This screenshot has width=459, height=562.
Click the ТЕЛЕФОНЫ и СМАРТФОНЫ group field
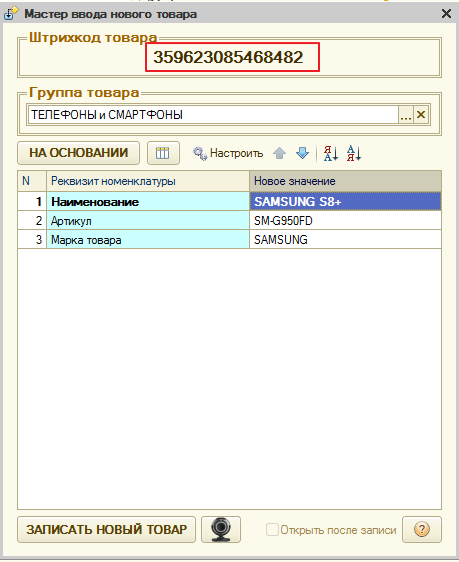click(x=213, y=115)
